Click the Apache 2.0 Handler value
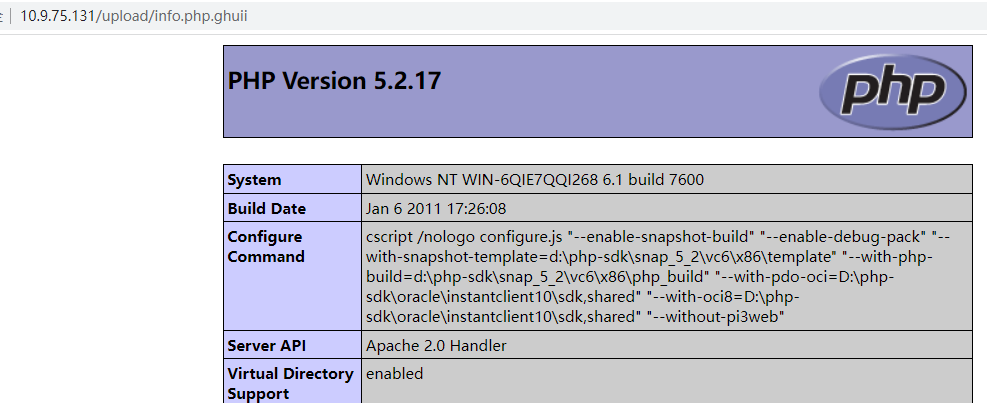This screenshot has width=987, height=403. (436, 346)
